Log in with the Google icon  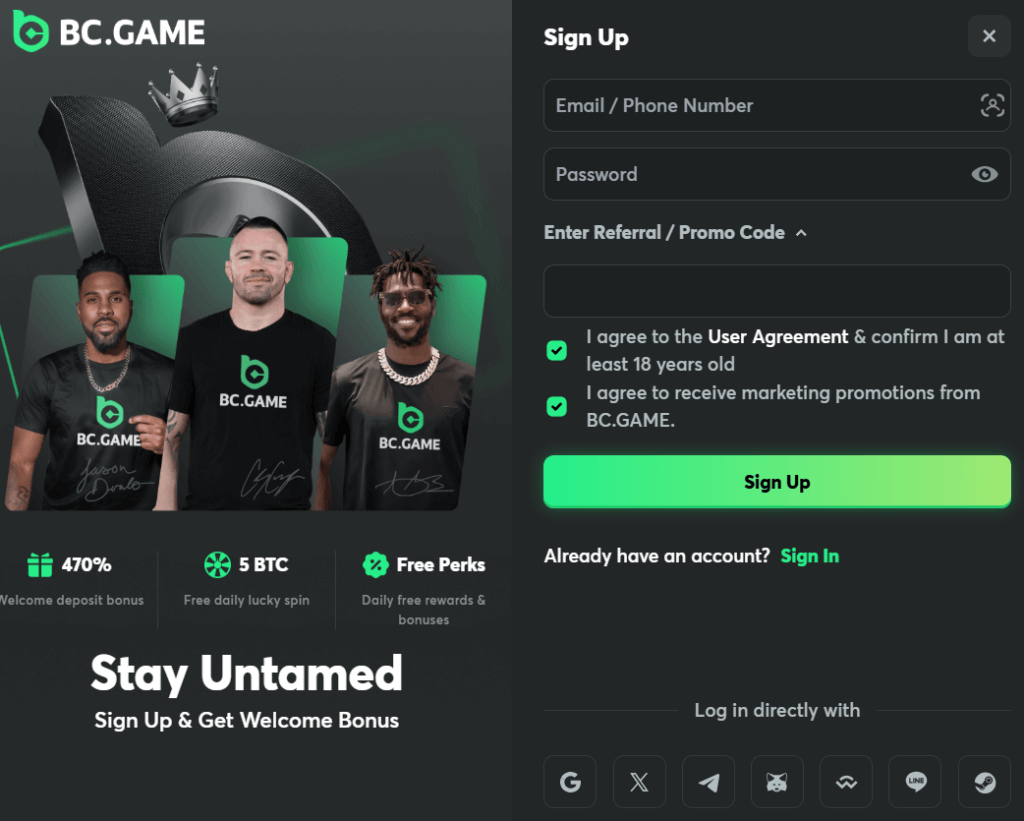[x=569, y=782]
